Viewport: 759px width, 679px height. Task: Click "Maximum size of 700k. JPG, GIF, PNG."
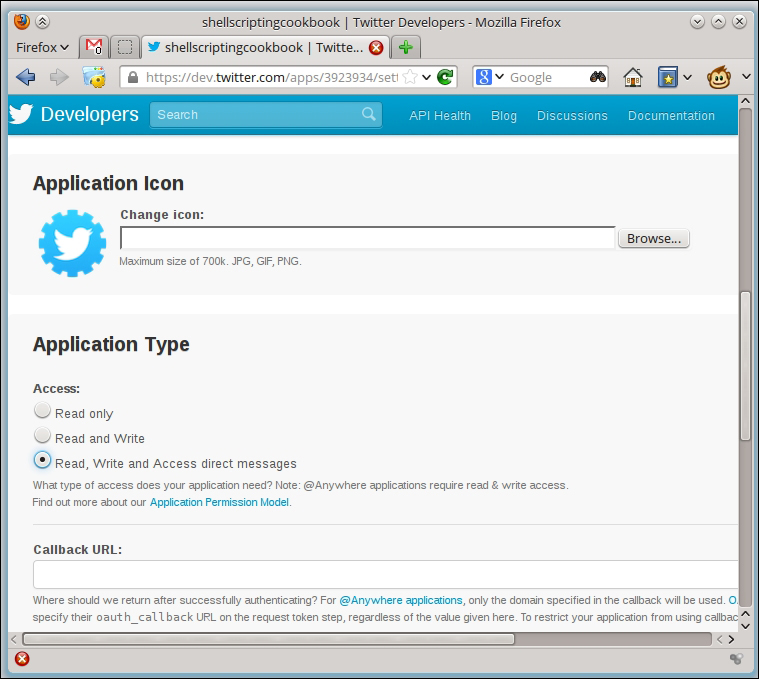click(211, 261)
